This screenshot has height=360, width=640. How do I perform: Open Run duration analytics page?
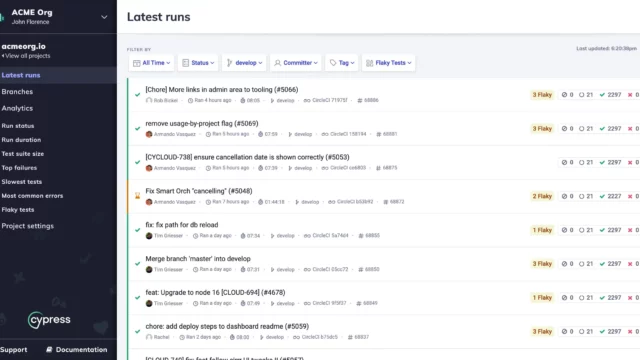click(x=21, y=140)
